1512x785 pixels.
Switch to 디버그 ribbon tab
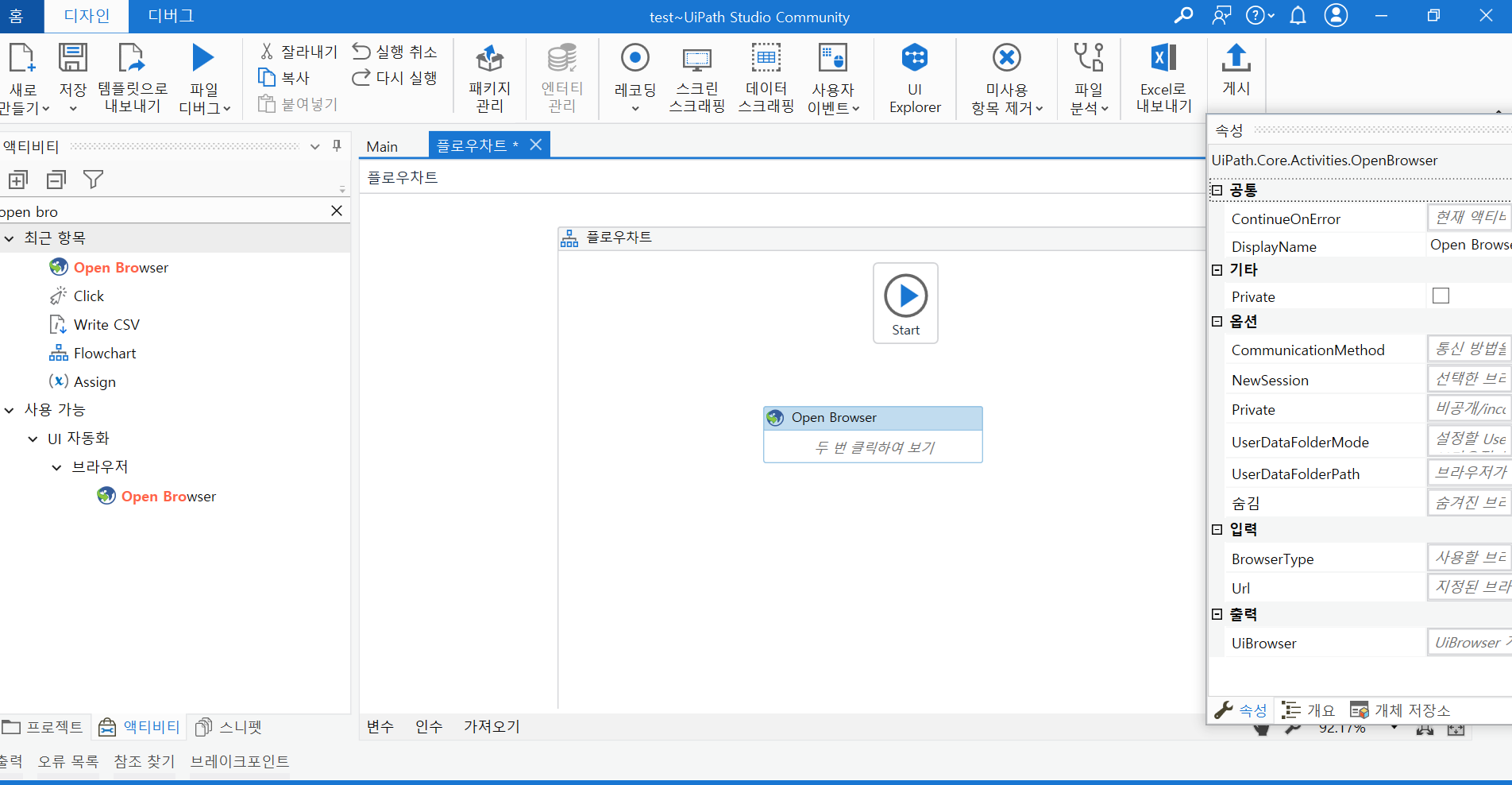(x=171, y=16)
